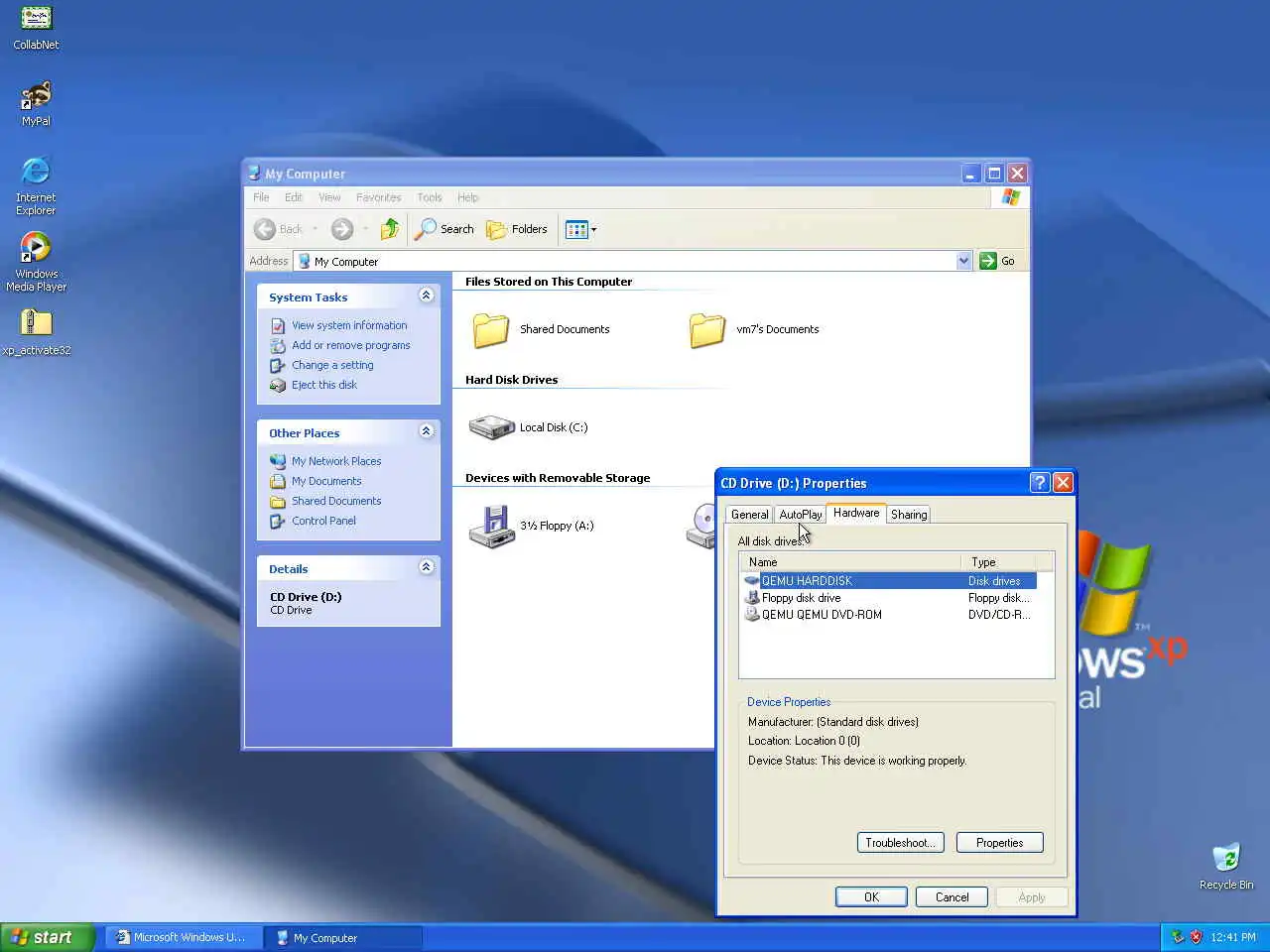
Task: Open Control Panel link
Action: (323, 521)
